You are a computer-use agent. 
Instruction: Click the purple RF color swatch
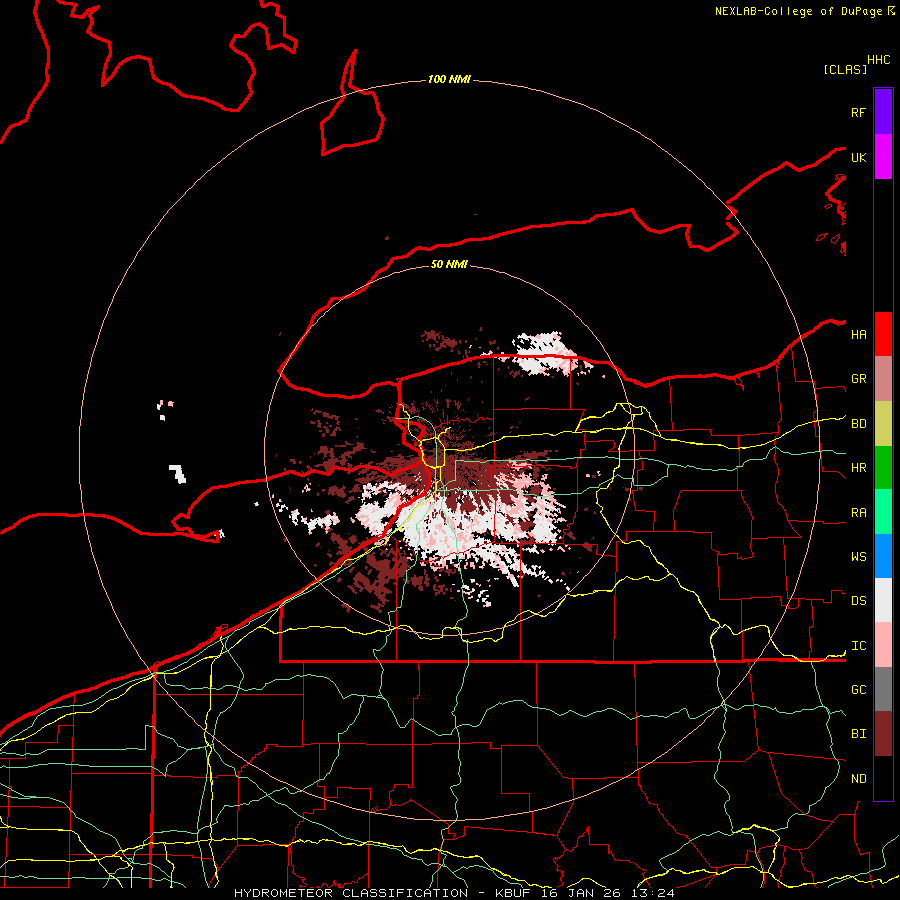tap(883, 112)
